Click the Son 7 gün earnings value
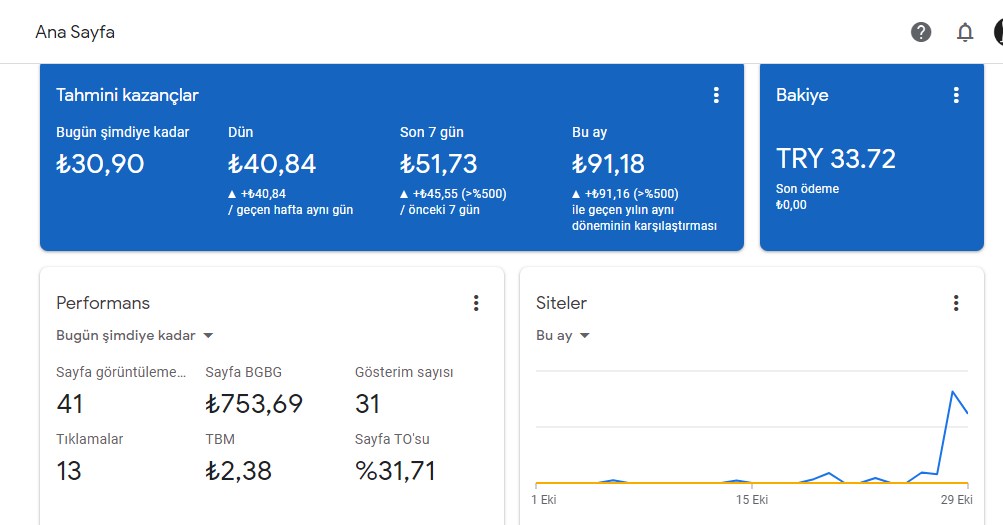 439,164
